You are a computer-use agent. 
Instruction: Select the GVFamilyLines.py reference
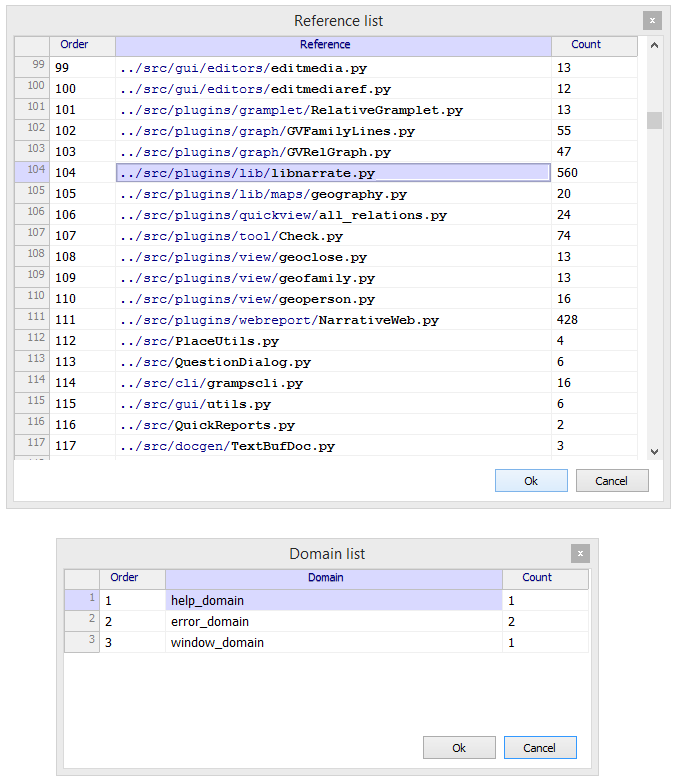pos(333,131)
